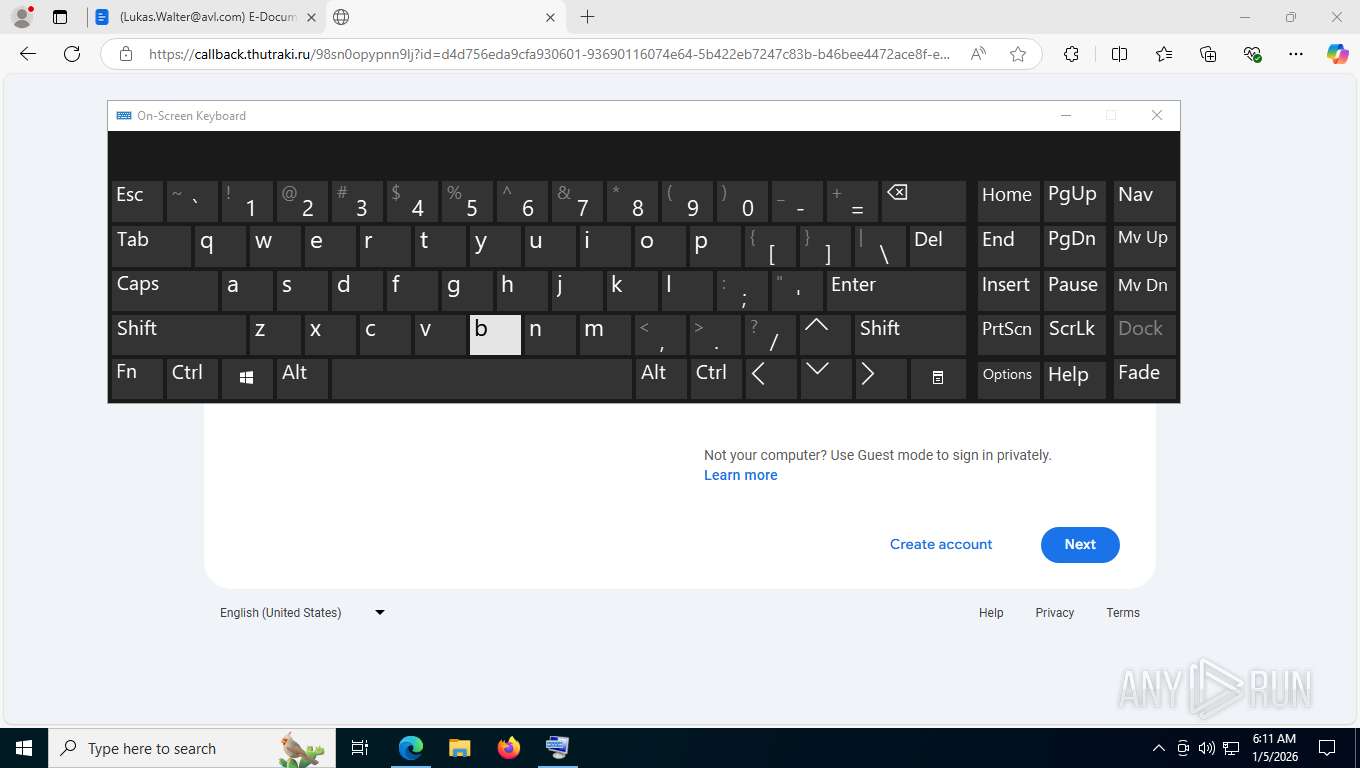This screenshot has height=768, width=1360.
Task: Click the Help key on keyboard
Action: tap(1074, 378)
